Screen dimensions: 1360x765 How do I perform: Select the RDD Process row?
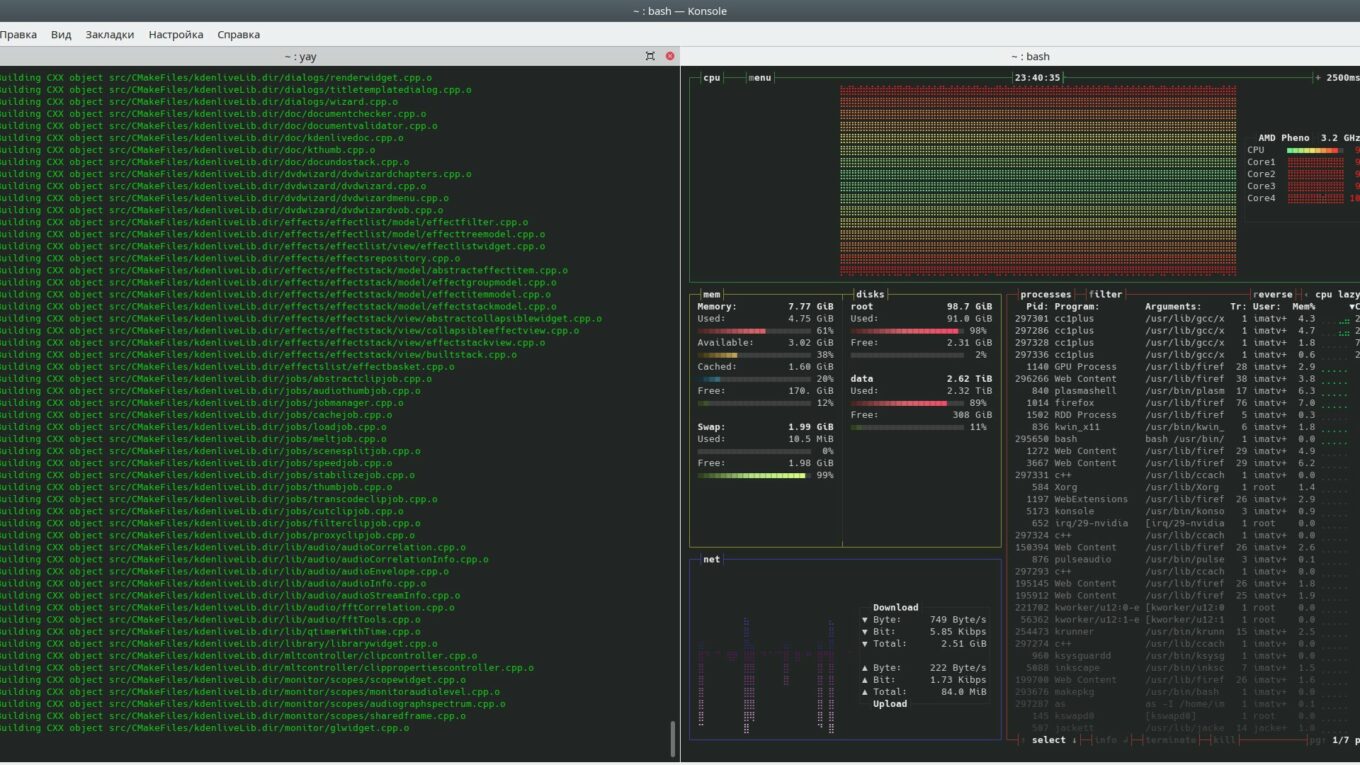pyautogui.click(x=1186, y=415)
